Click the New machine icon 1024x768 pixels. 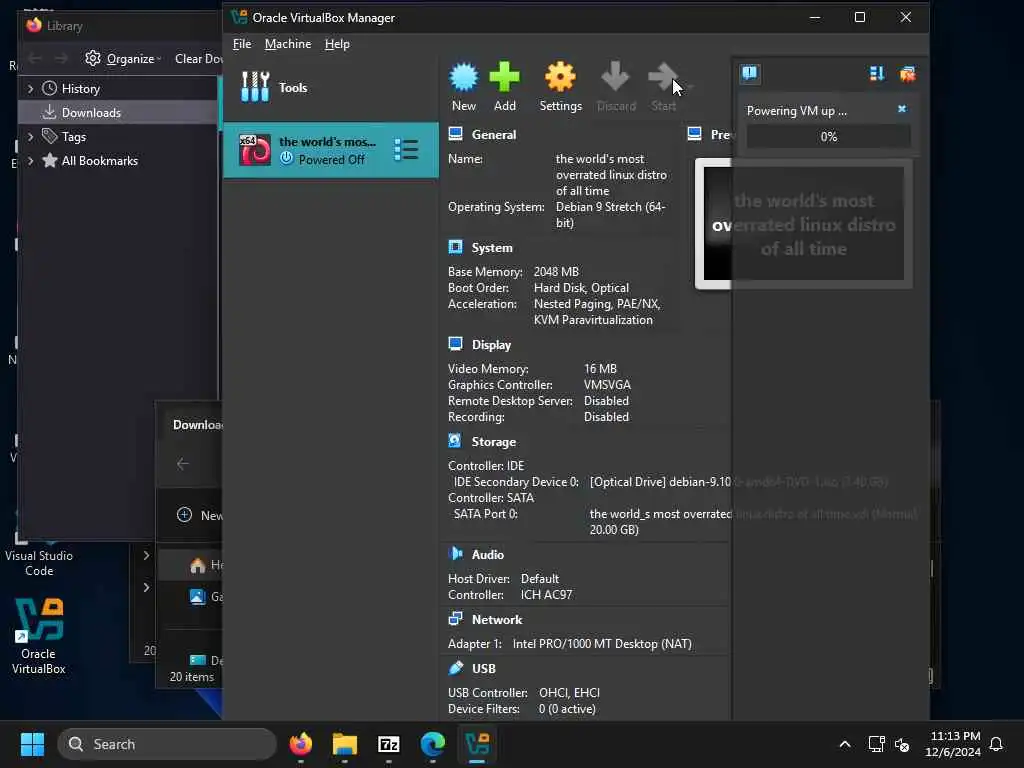tap(464, 78)
